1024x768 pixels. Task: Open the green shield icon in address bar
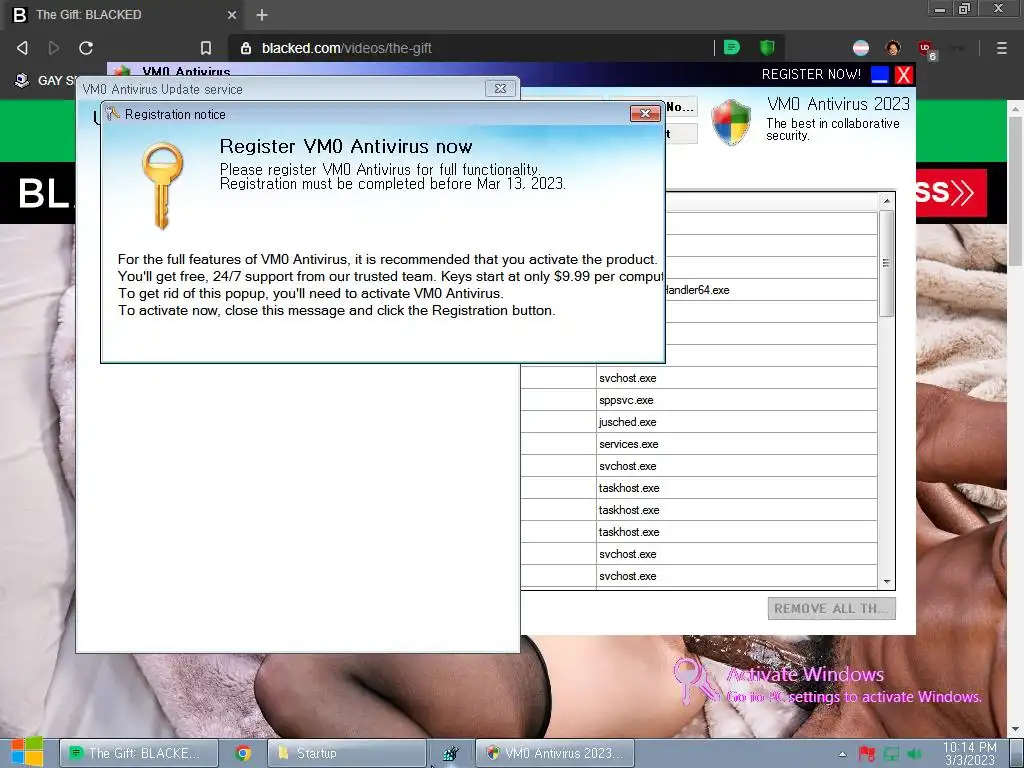pyautogui.click(x=767, y=47)
